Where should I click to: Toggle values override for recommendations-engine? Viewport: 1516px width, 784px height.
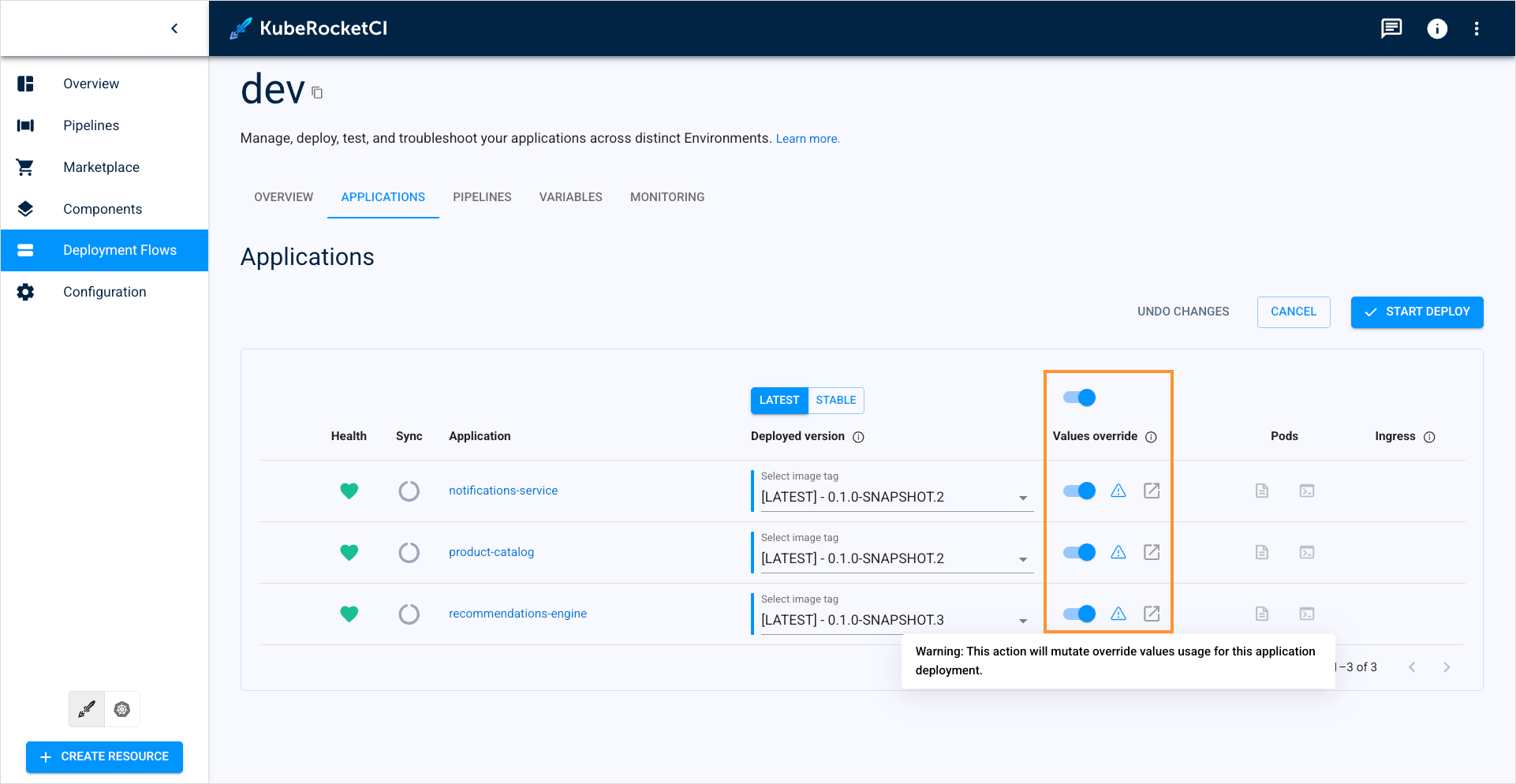1078,614
